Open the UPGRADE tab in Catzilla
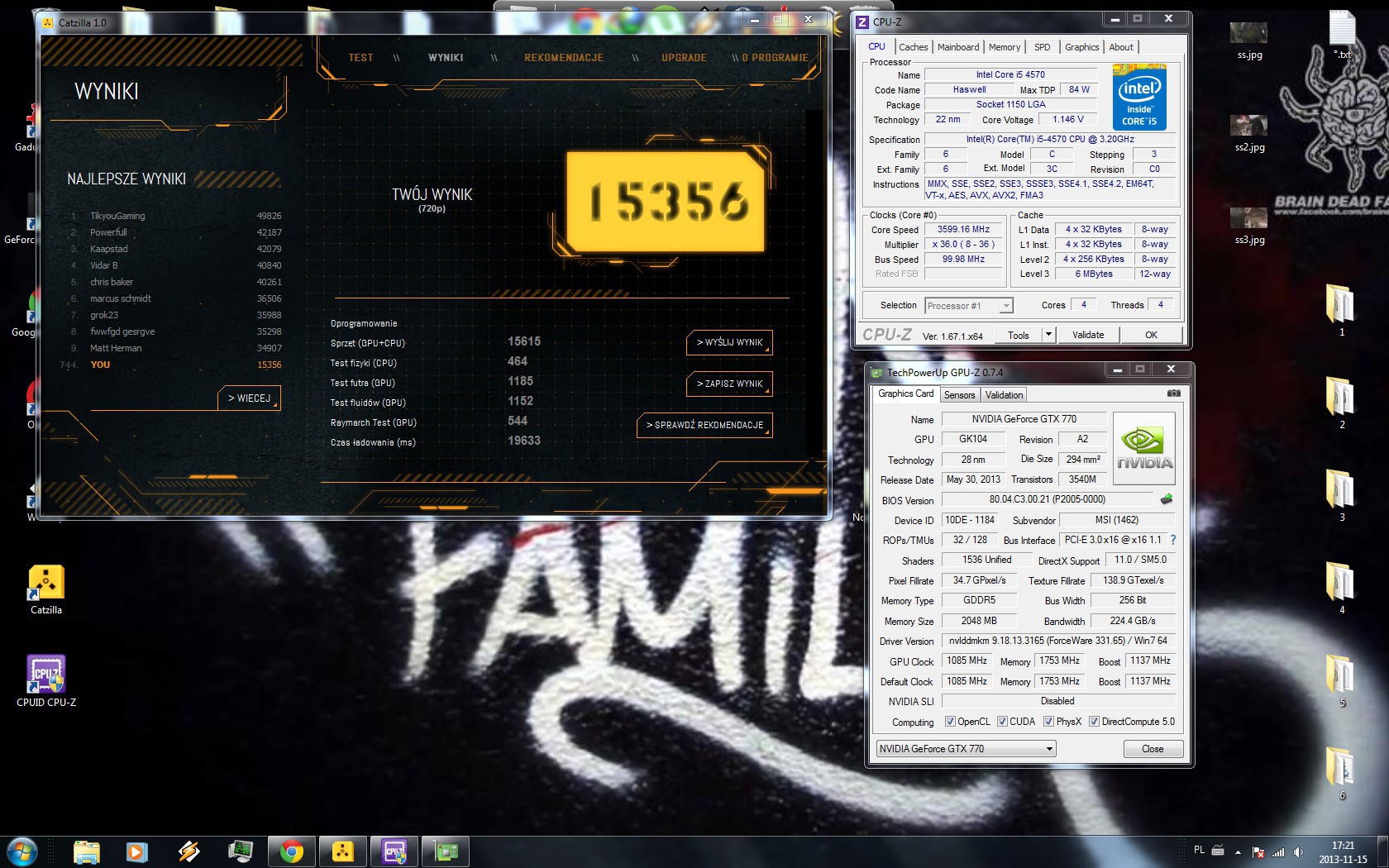 coord(684,58)
